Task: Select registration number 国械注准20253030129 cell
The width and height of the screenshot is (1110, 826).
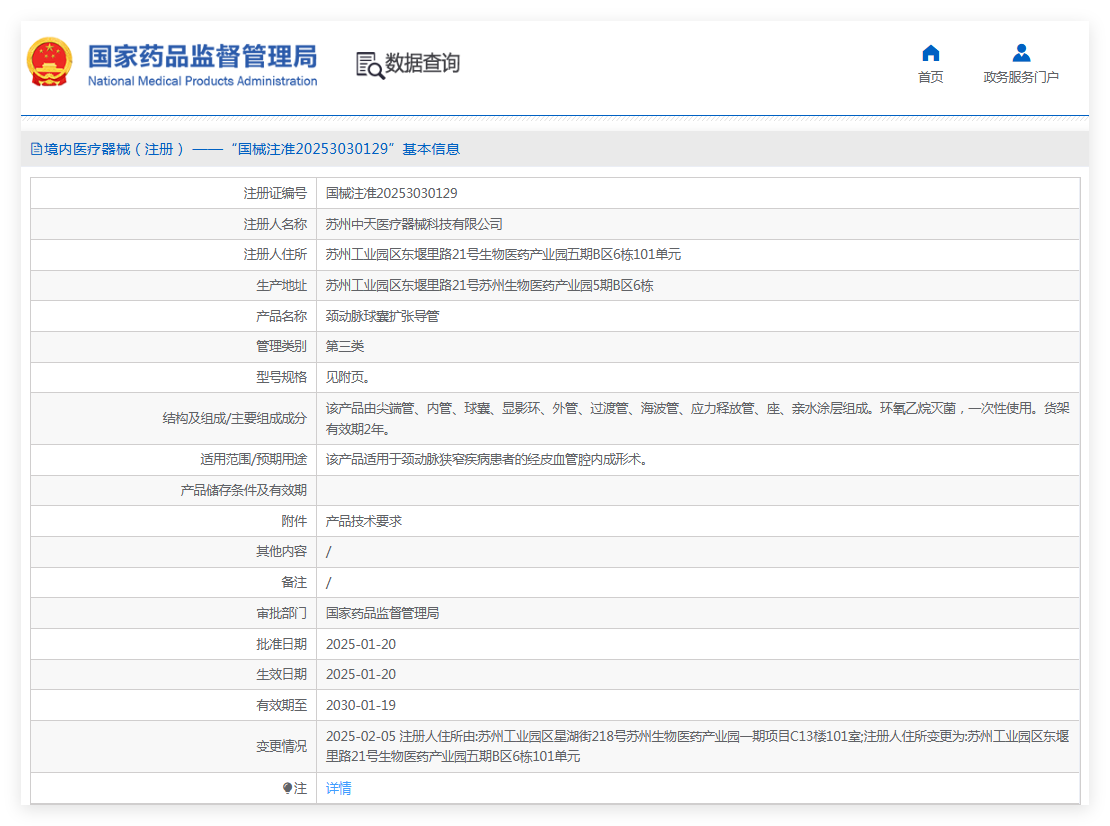Action: coord(391,193)
